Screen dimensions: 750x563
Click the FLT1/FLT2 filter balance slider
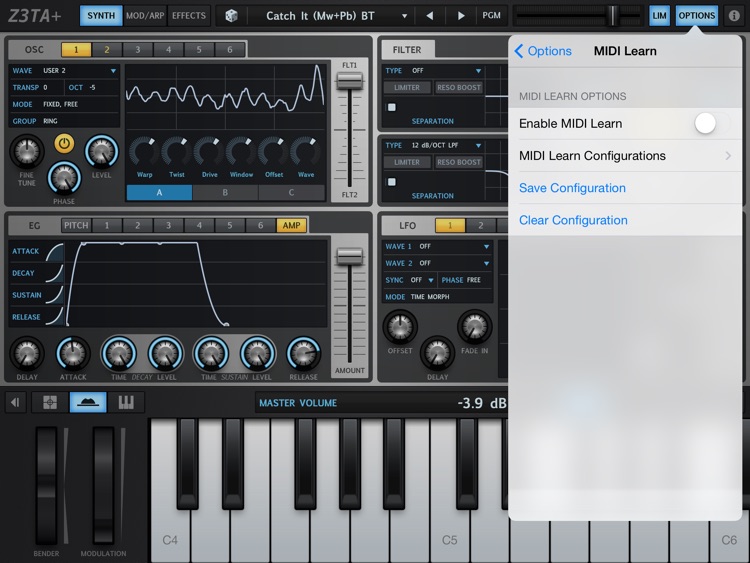[350, 130]
